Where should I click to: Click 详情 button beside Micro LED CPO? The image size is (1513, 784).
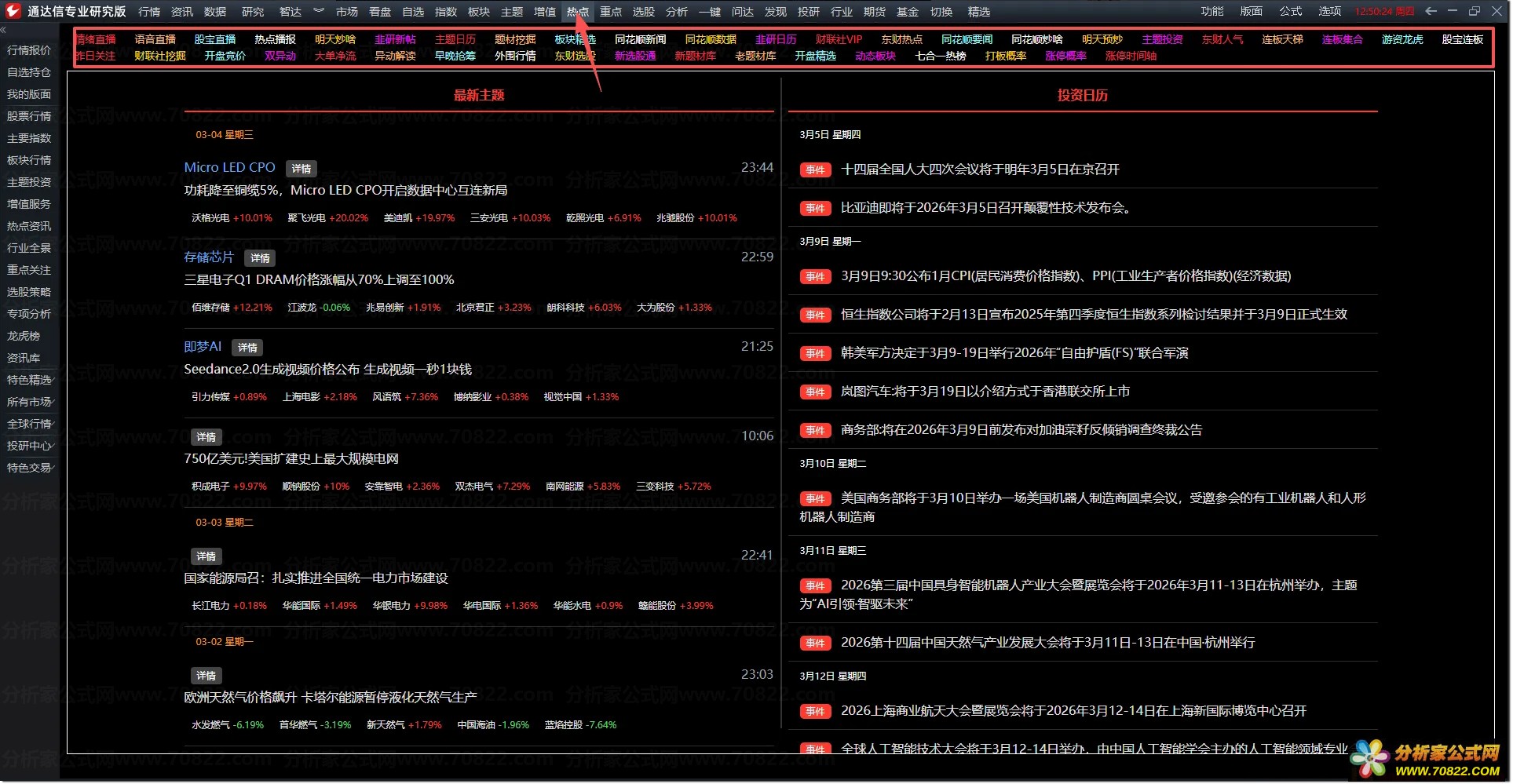pyautogui.click(x=302, y=169)
